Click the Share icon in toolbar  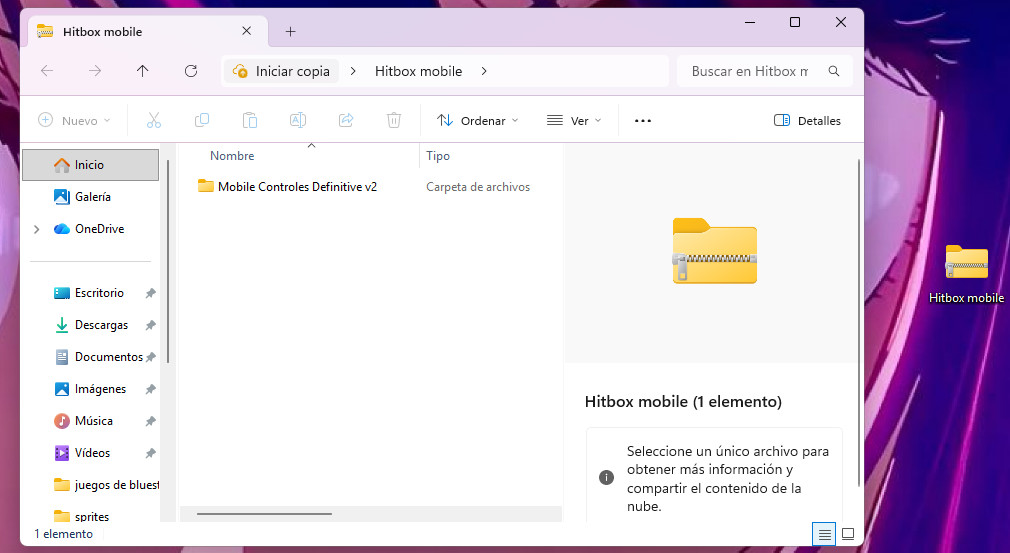point(346,120)
